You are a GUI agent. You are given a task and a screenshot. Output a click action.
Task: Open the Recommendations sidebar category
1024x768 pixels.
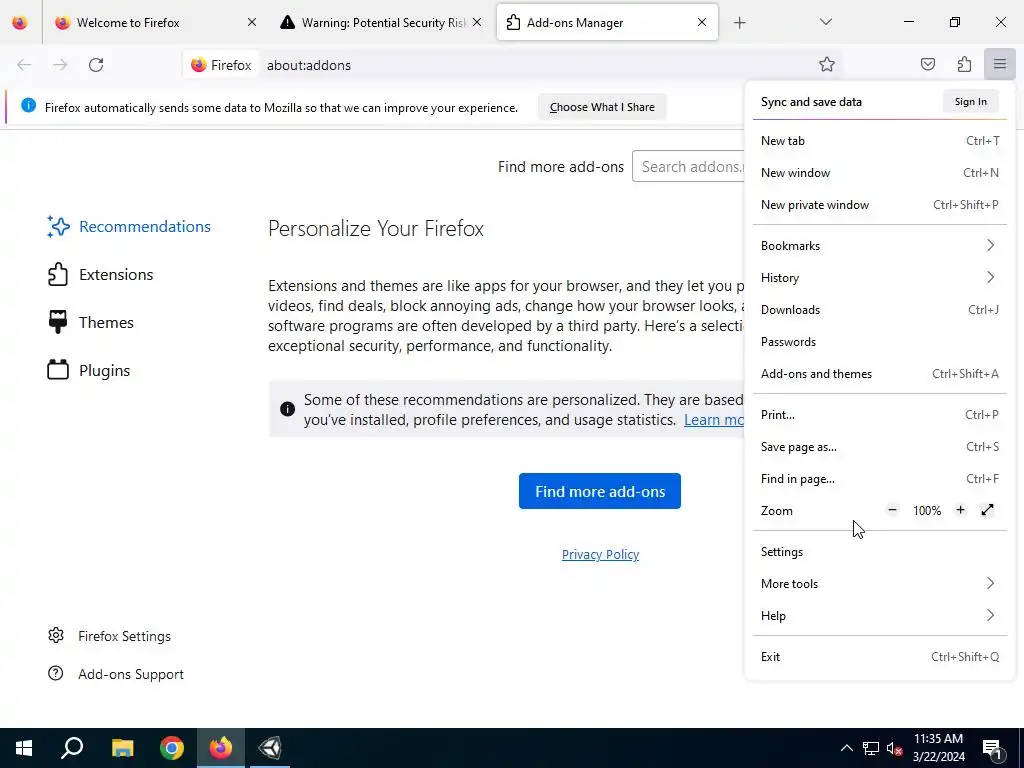click(129, 227)
